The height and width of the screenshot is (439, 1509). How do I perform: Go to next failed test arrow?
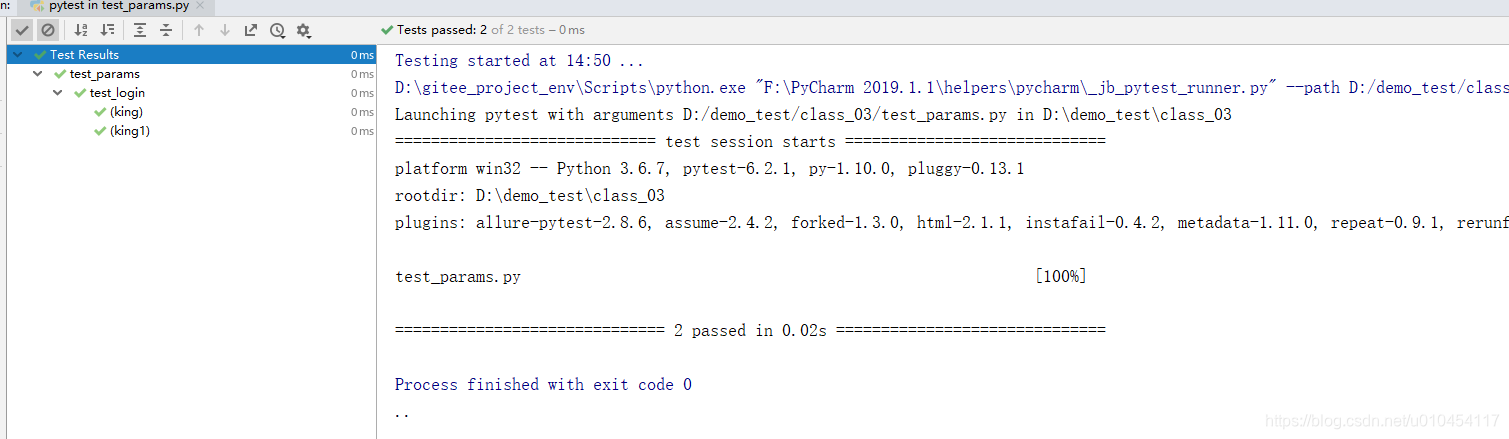pos(225,30)
